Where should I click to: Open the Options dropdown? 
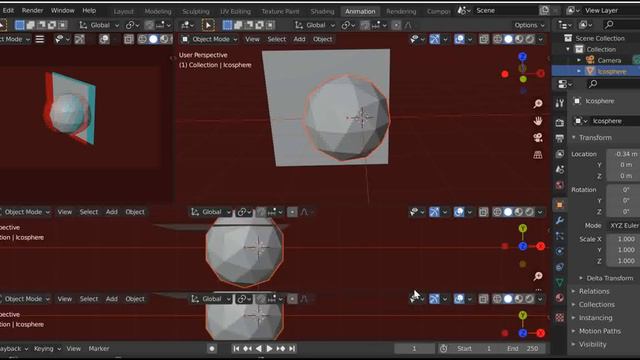click(529, 25)
